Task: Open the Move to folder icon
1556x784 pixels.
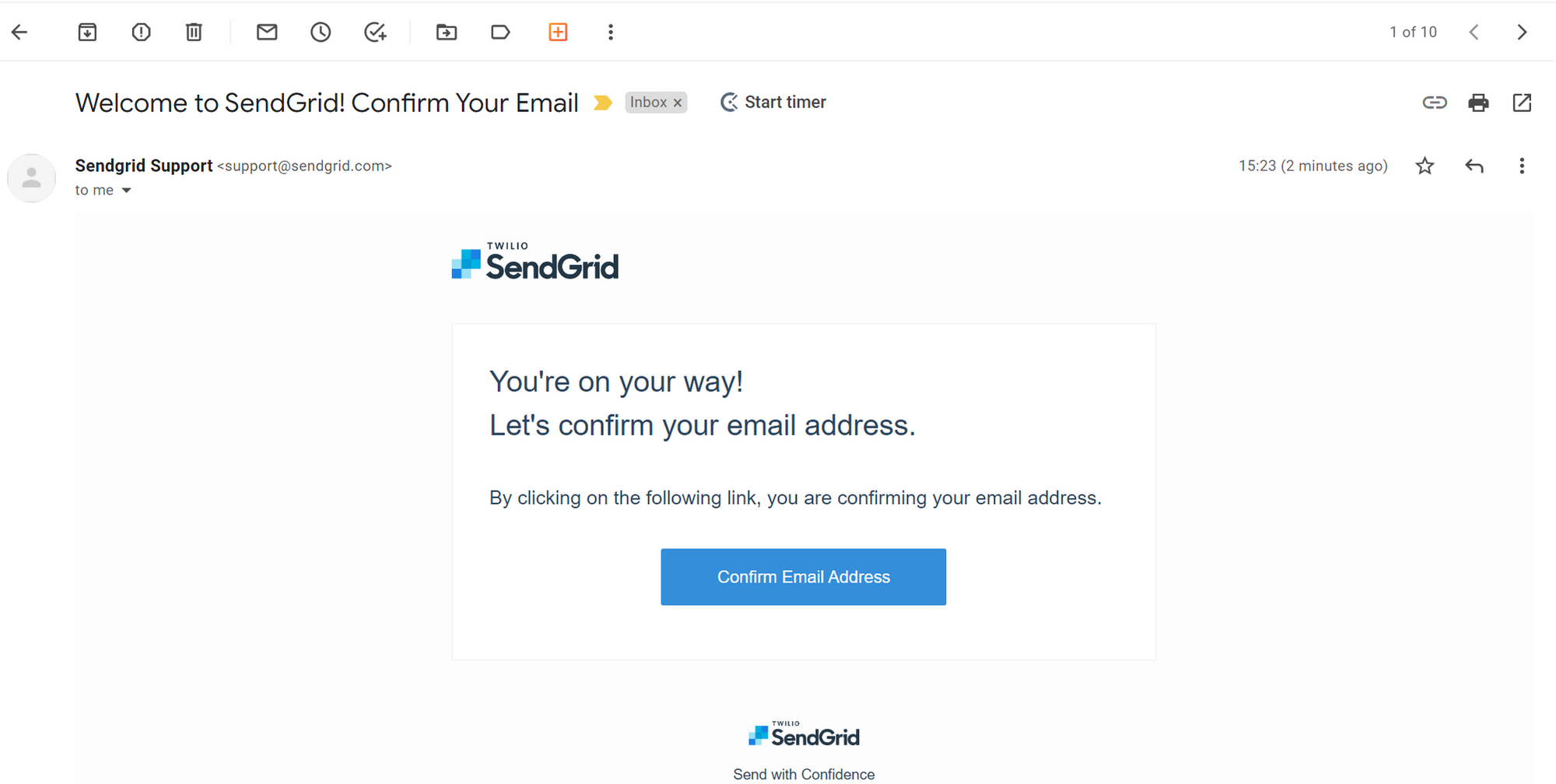Action: (x=447, y=32)
